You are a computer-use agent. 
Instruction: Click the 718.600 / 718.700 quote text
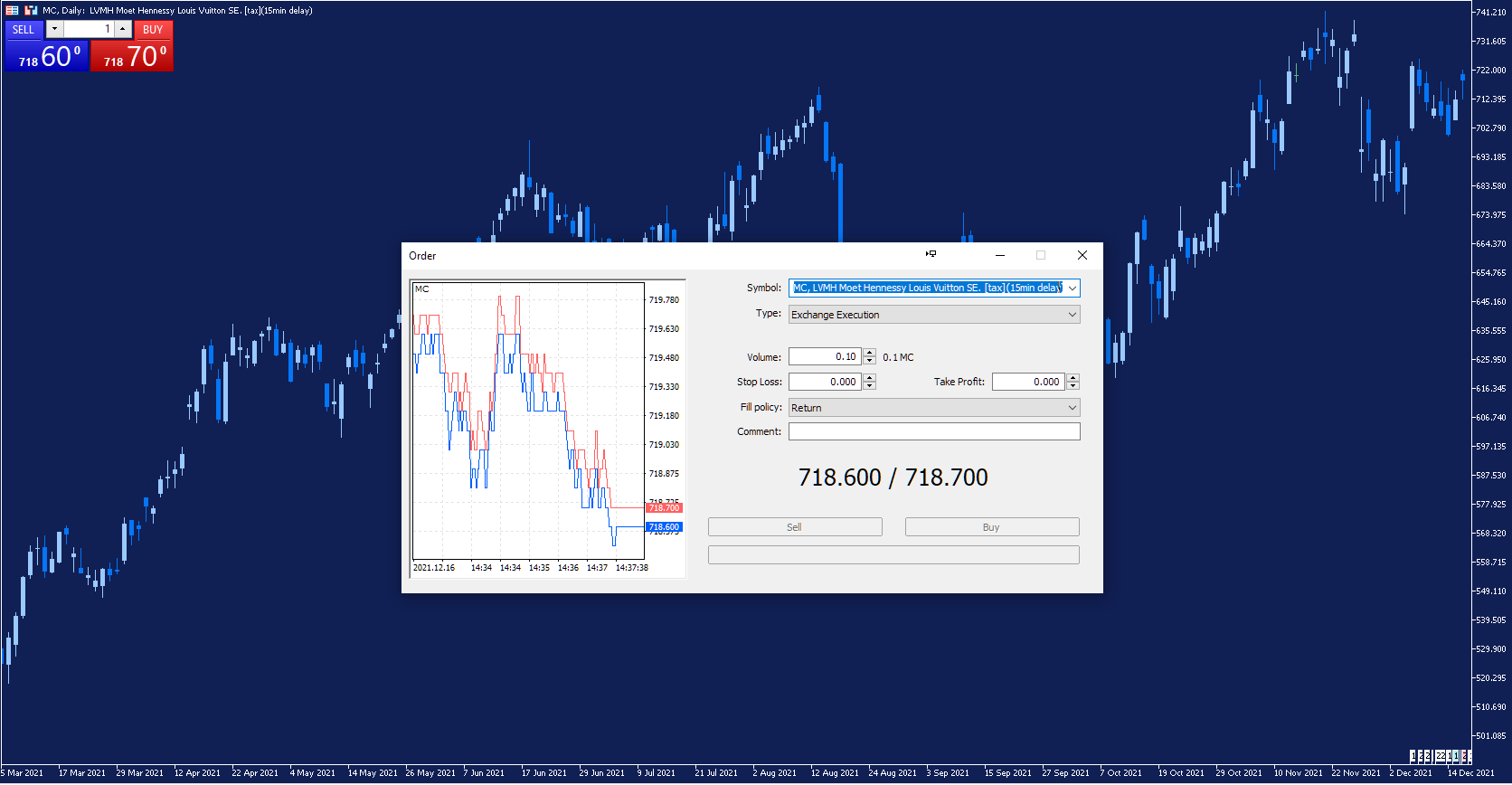(x=893, y=478)
